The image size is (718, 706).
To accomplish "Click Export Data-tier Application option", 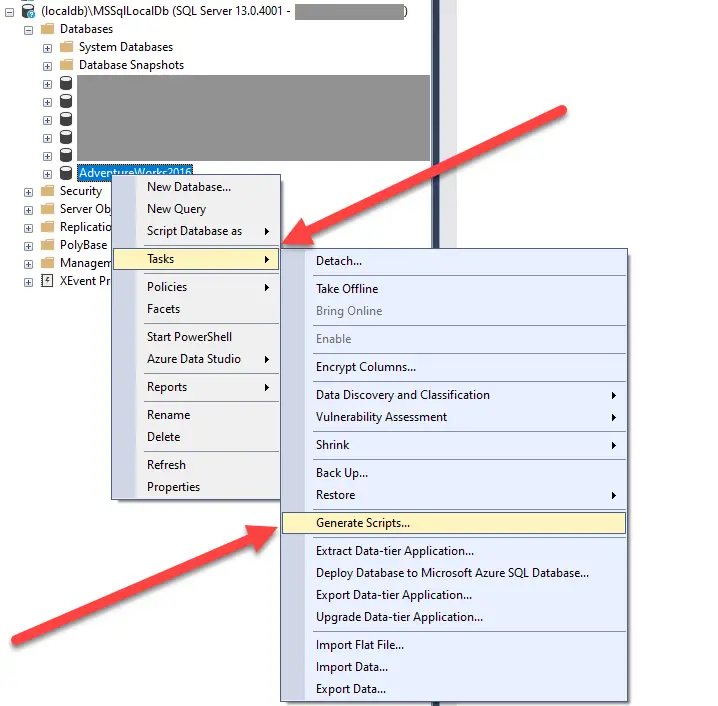I will (x=394, y=595).
